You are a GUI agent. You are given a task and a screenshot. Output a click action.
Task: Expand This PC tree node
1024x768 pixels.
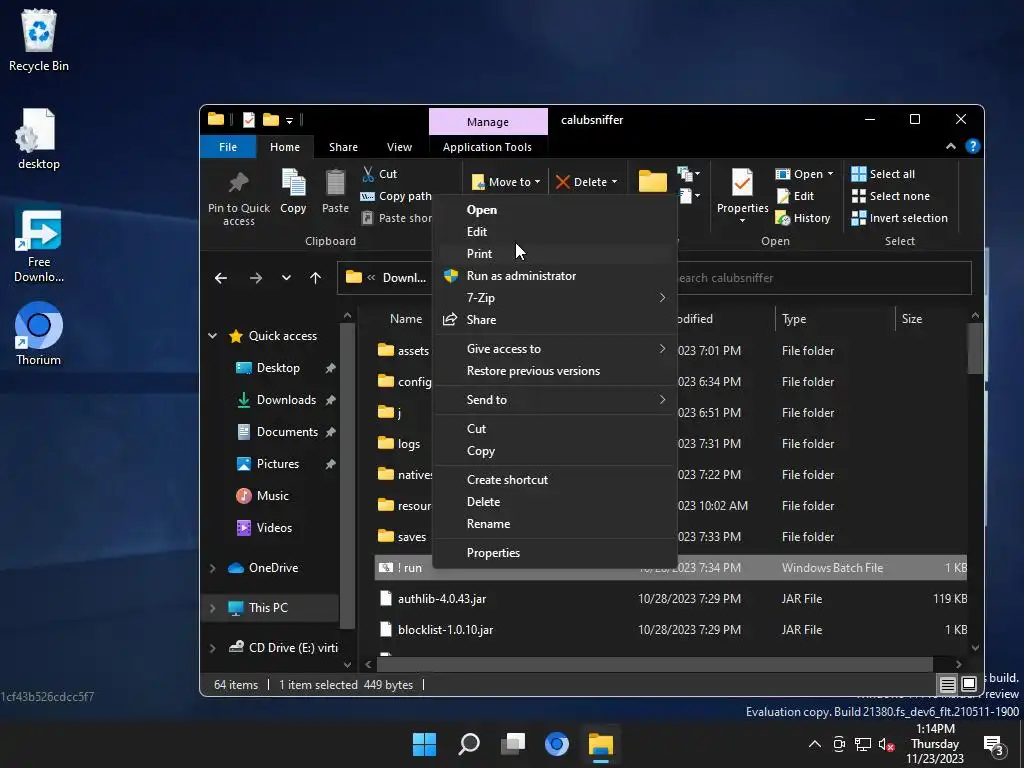[212, 608]
